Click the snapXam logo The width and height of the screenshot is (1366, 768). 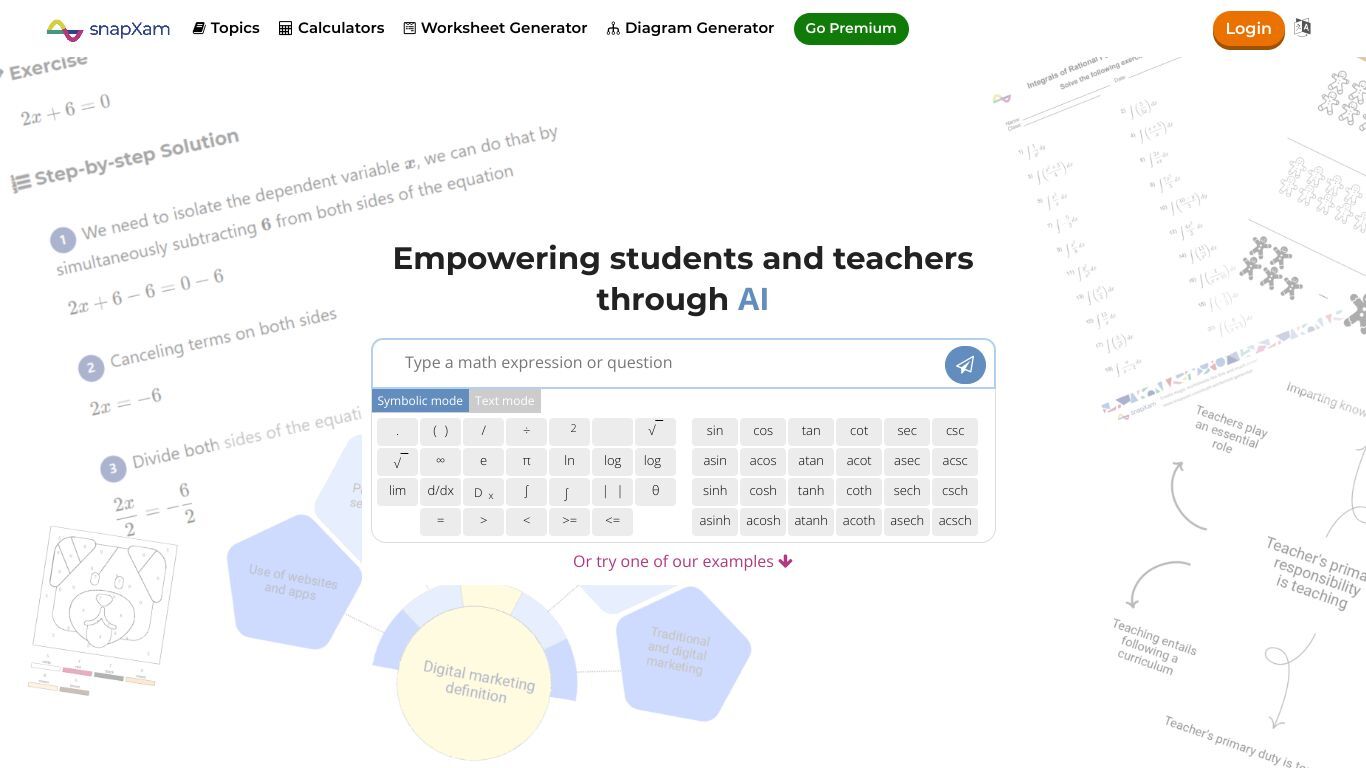pos(108,29)
